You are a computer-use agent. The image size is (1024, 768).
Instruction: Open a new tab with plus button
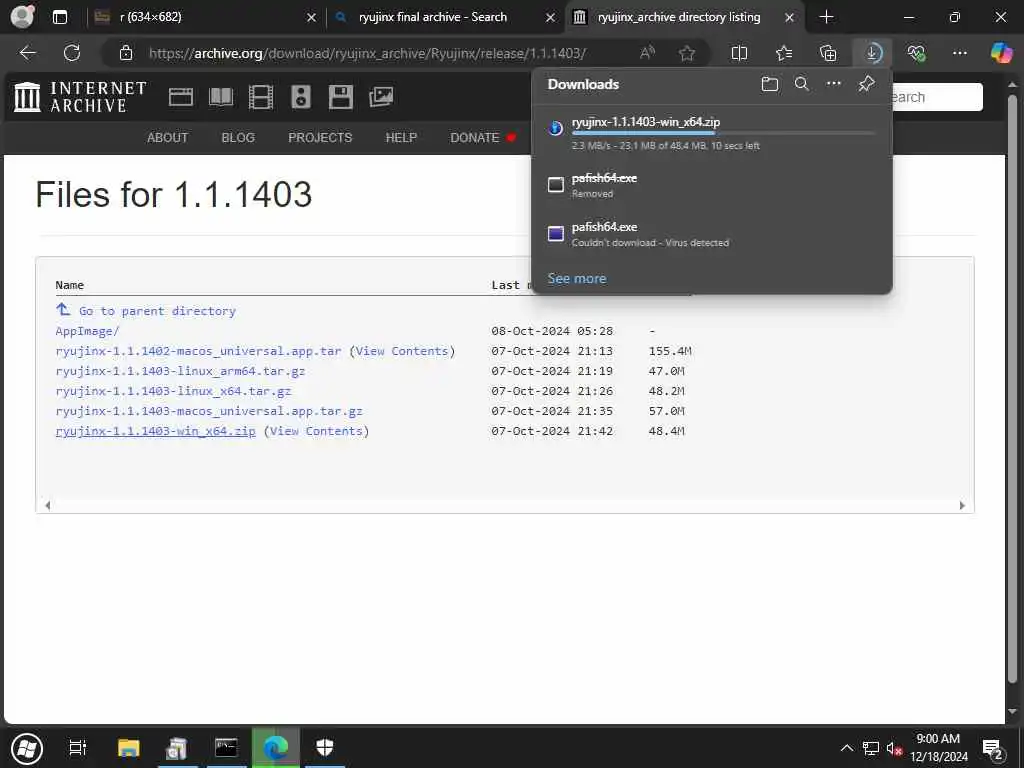(x=826, y=17)
